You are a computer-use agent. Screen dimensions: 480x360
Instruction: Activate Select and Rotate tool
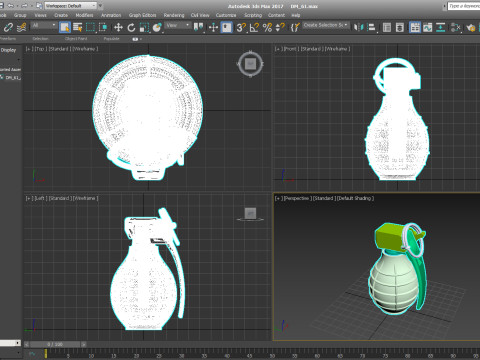pos(131,27)
